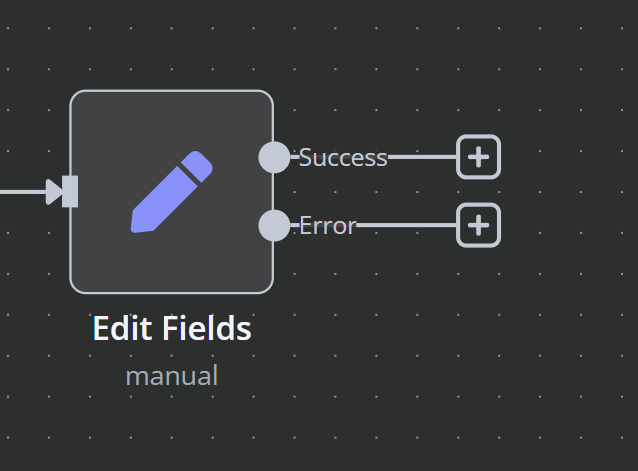The width and height of the screenshot is (638, 471).
Task: Click the Success output circle handle
Action: (x=274, y=157)
